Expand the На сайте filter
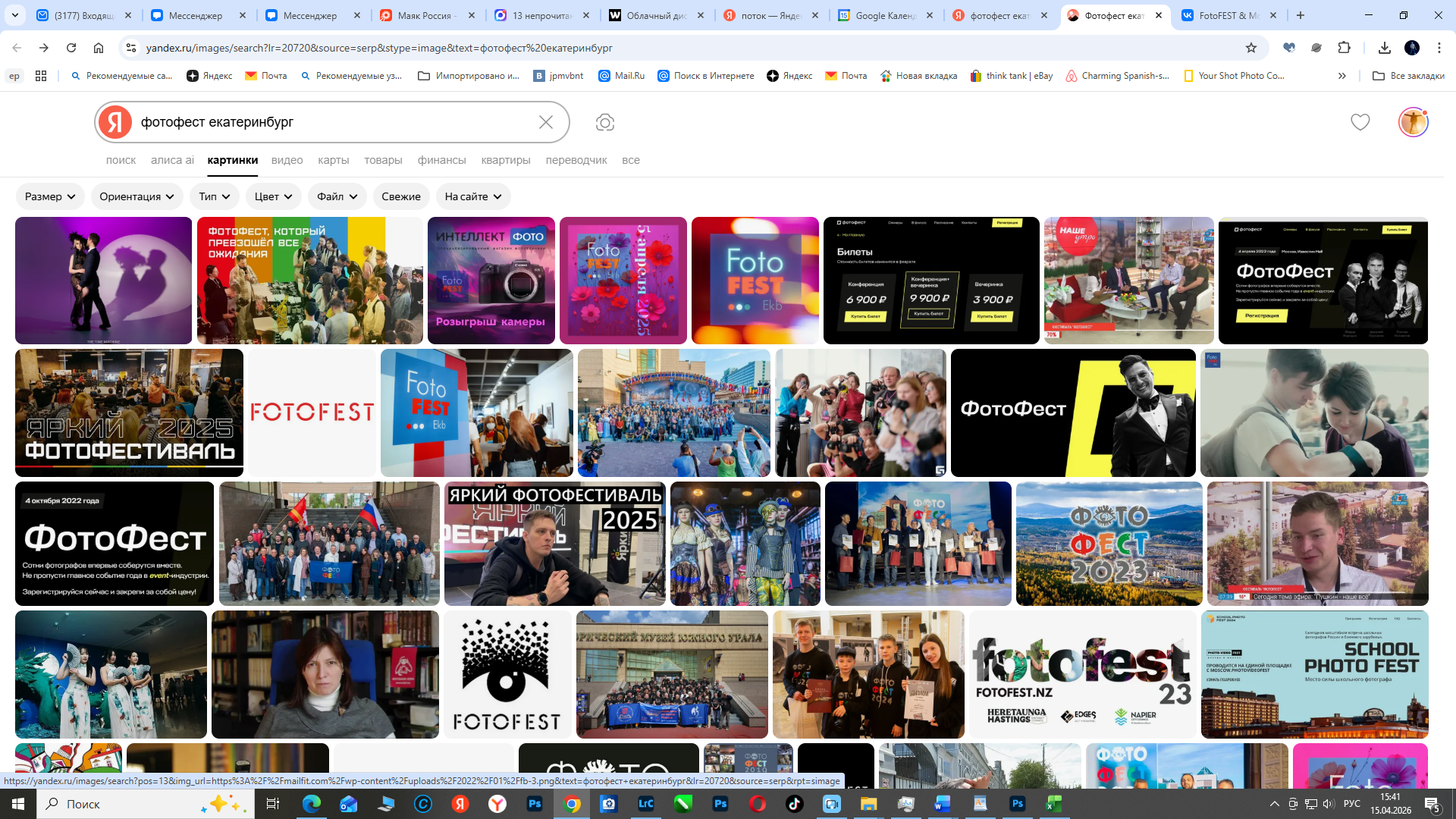The height and width of the screenshot is (819, 1456). pos(473,196)
